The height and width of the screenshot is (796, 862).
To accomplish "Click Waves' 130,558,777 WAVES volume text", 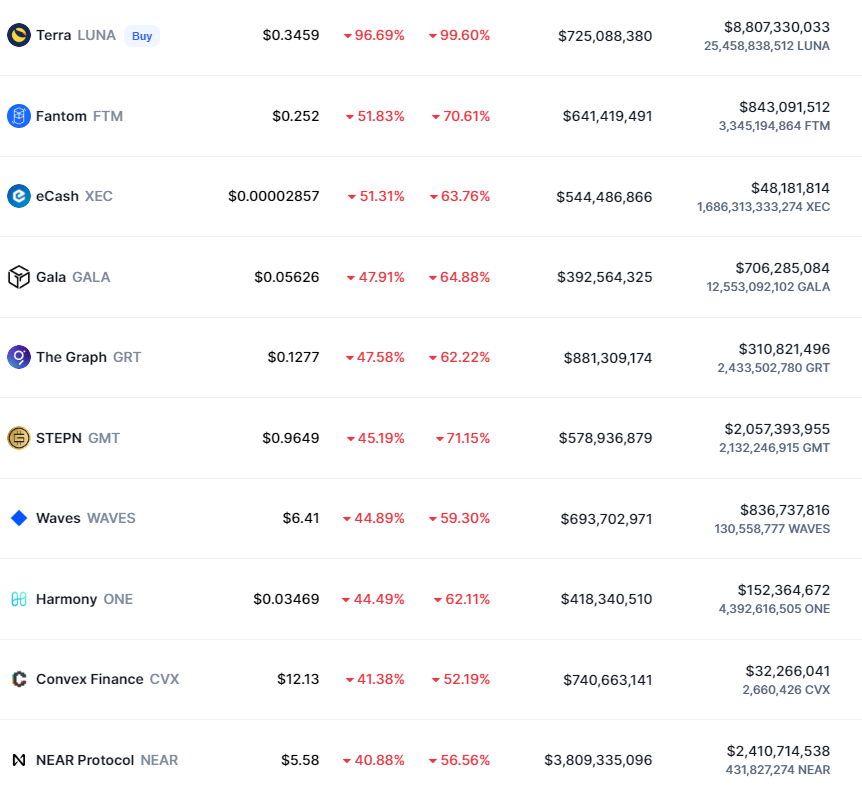I will pos(772,528).
